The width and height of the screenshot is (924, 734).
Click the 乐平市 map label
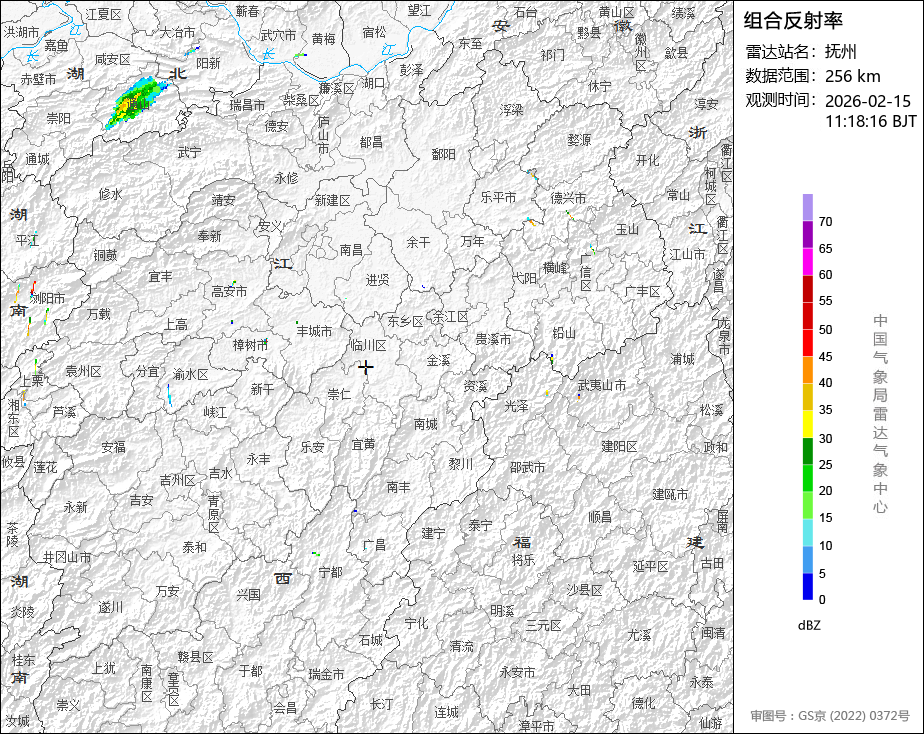click(498, 197)
